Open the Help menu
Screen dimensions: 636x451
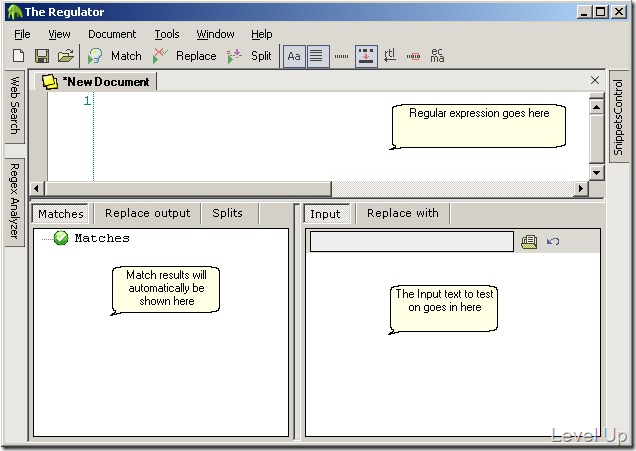click(262, 34)
